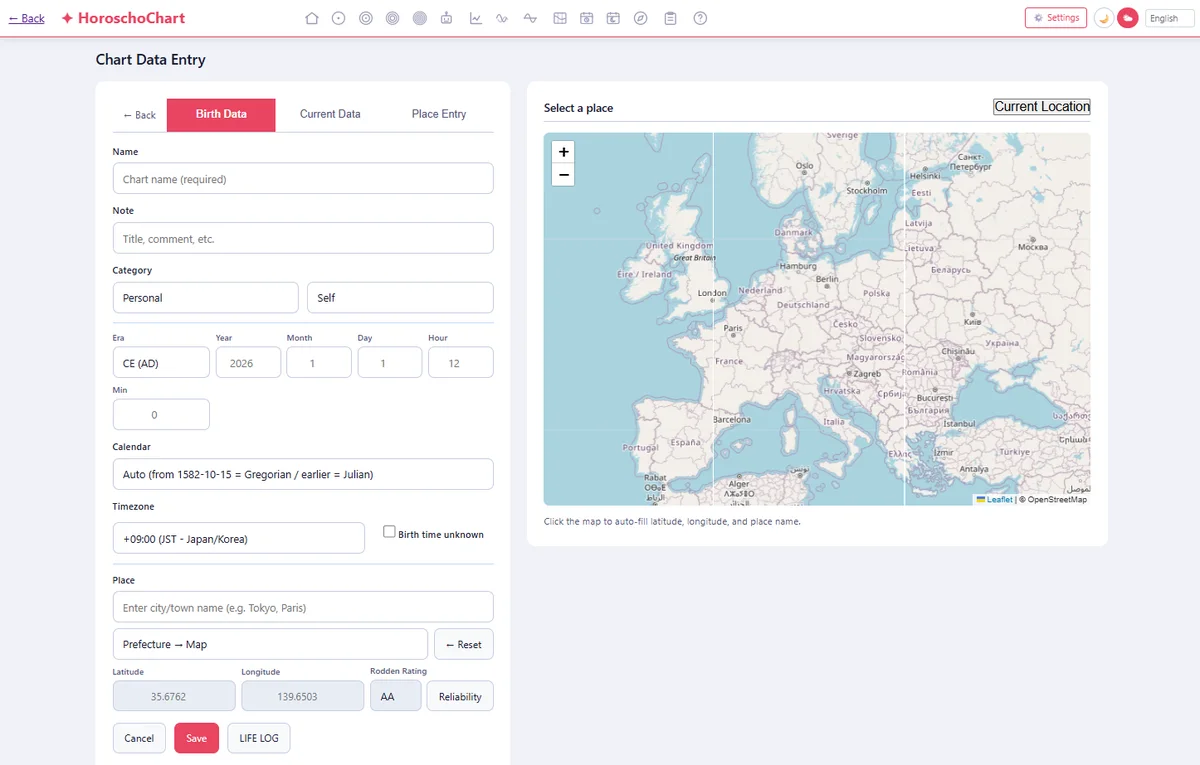Open the line graph icon

click(x=476, y=18)
